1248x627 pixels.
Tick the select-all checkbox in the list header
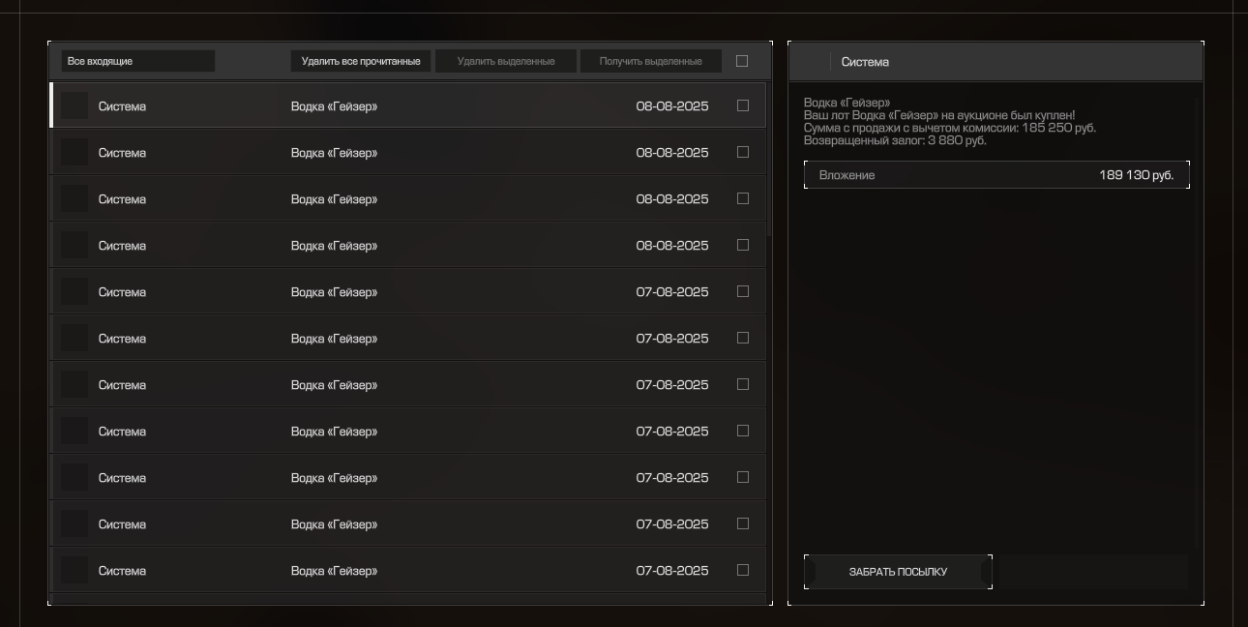pos(742,61)
